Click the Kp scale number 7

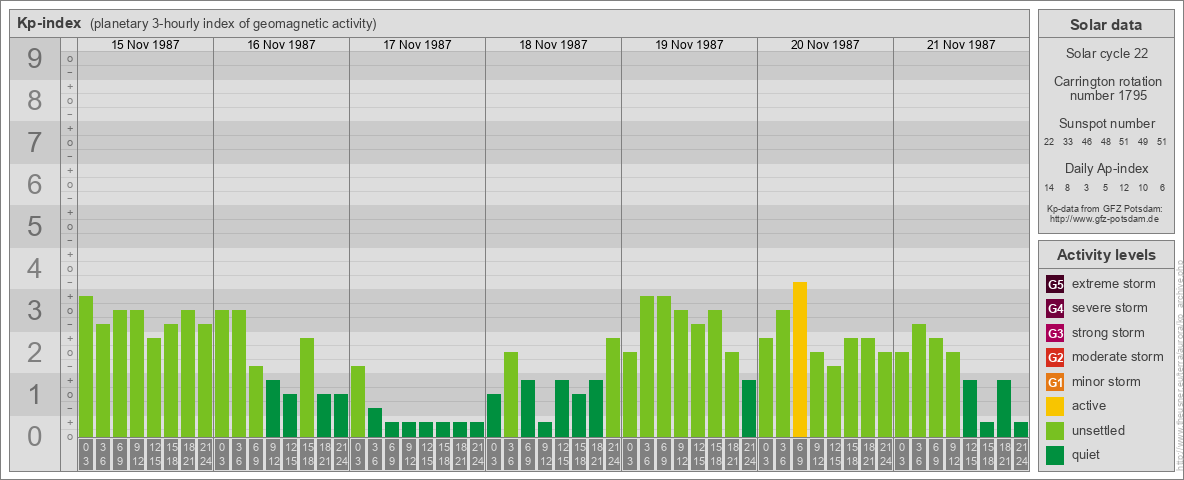coord(35,143)
